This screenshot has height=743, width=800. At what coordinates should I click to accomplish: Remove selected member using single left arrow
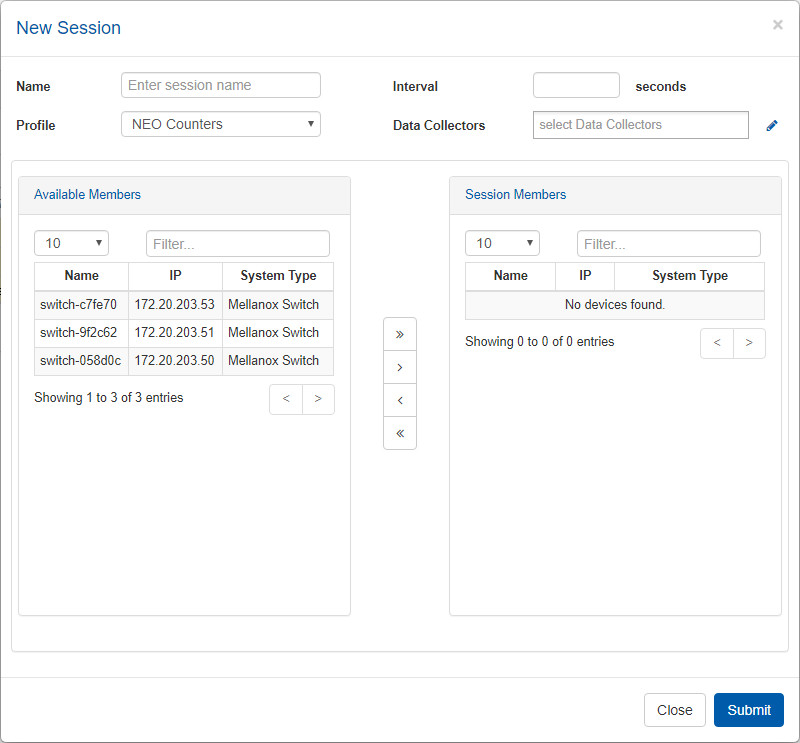(x=400, y=400)
